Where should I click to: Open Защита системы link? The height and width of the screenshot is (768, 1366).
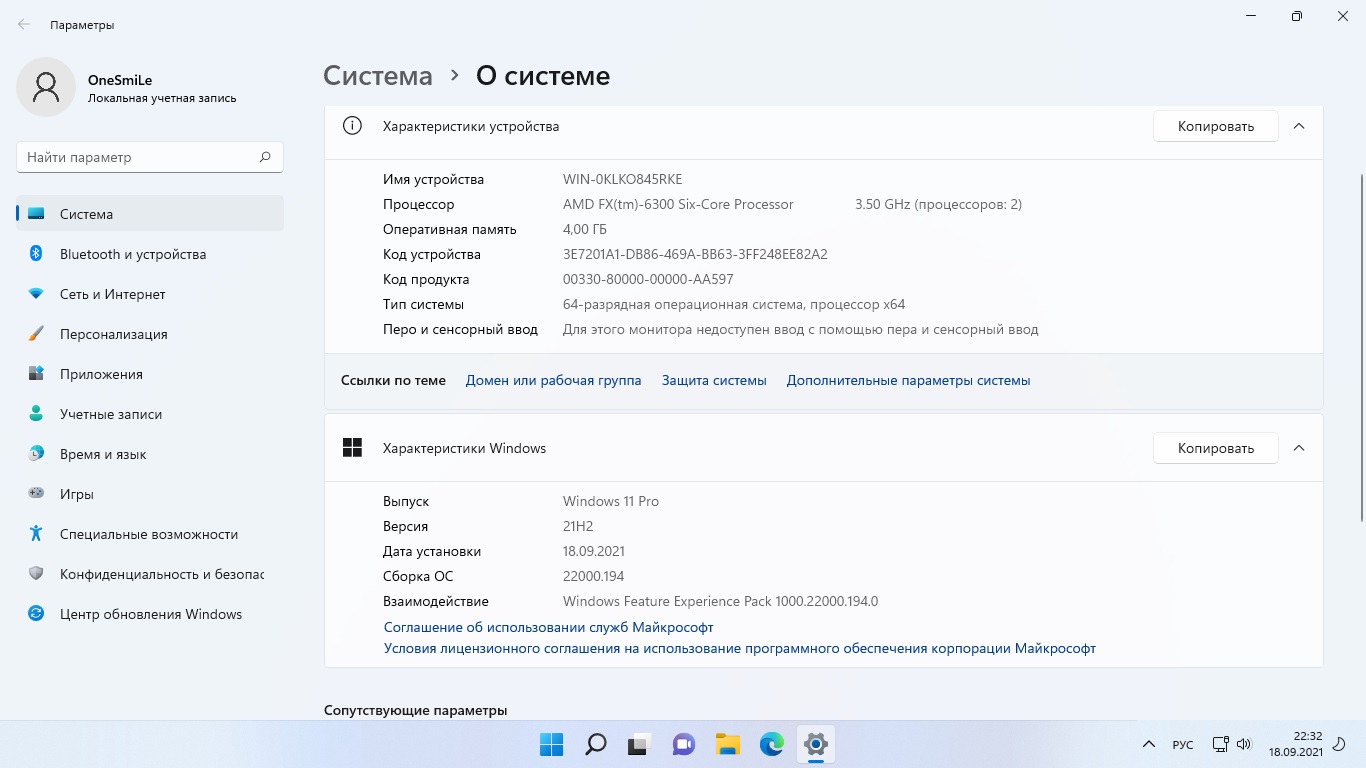click(x=714, y=380)
